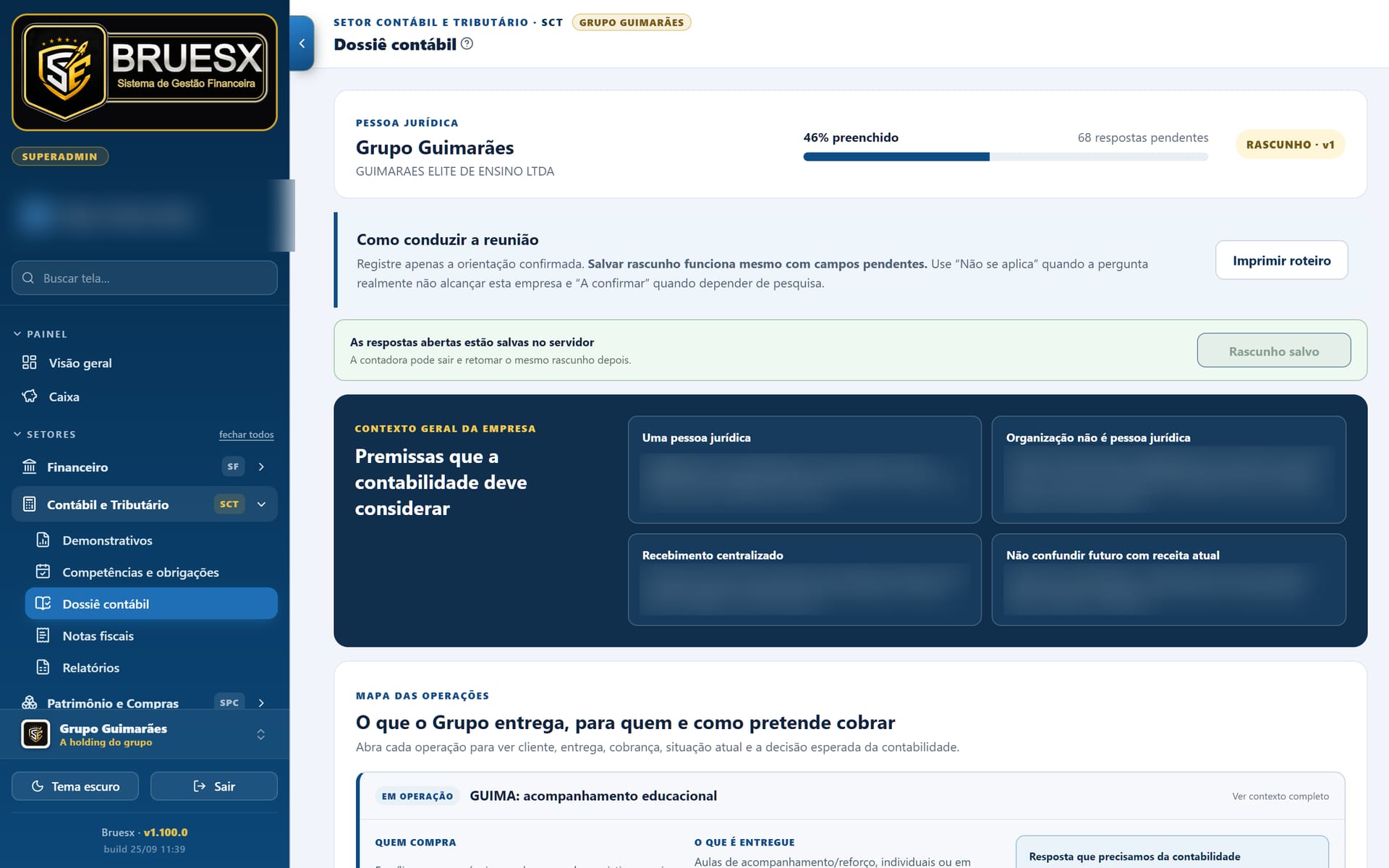Image resolution: width=1389 pixels, height=868 pixels.
Task: Collapse the sidebar with the arrow button
Action: tap(302, 43)
